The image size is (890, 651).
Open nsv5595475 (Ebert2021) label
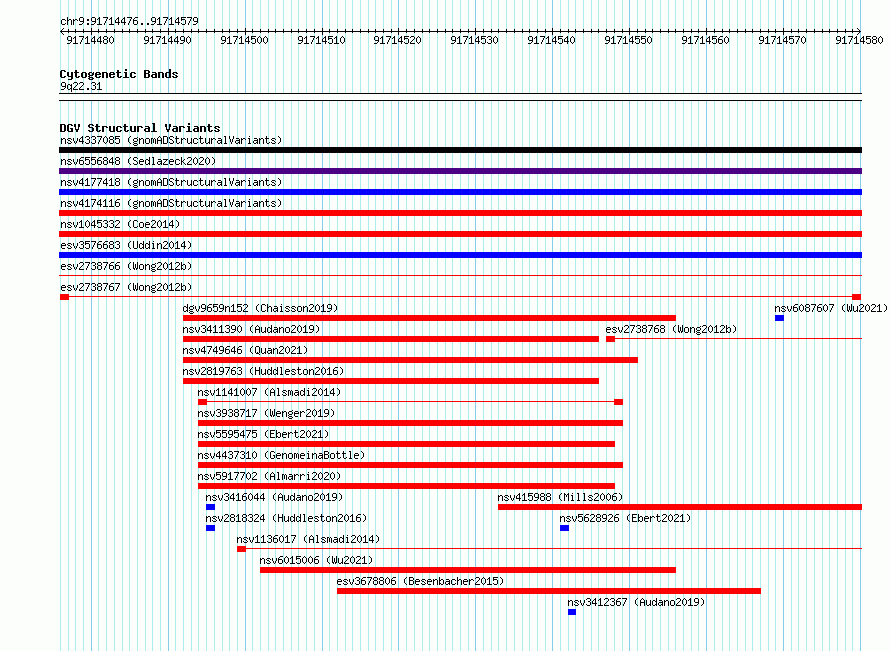[263, 434]
